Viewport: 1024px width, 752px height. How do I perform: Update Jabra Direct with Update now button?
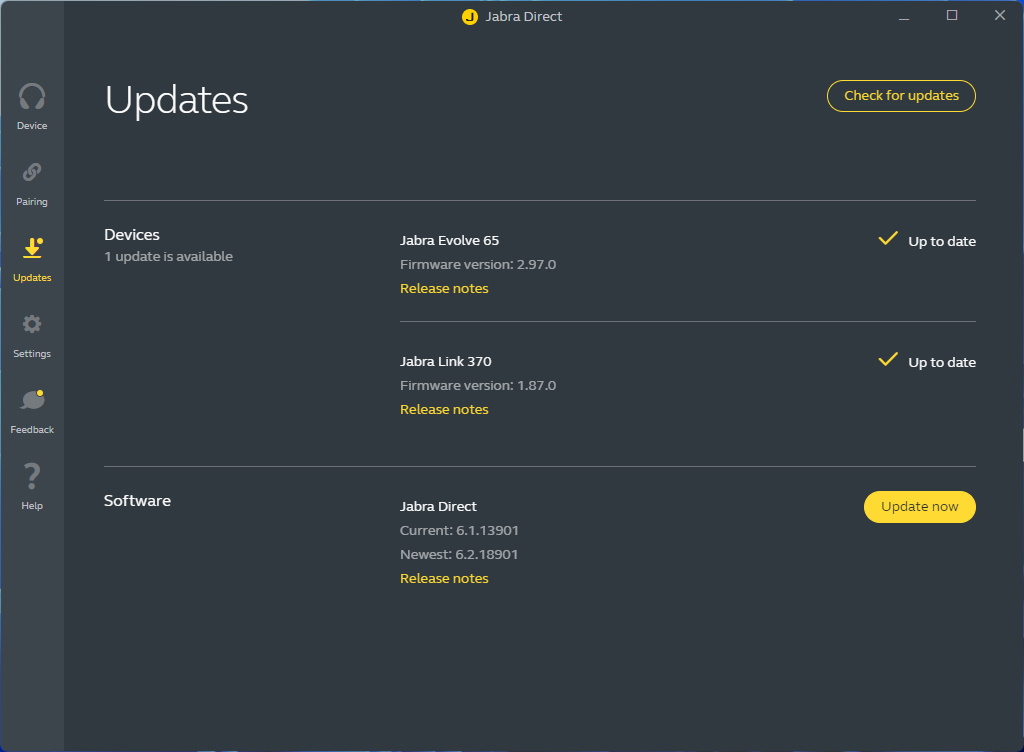click(x=919, y=507)
